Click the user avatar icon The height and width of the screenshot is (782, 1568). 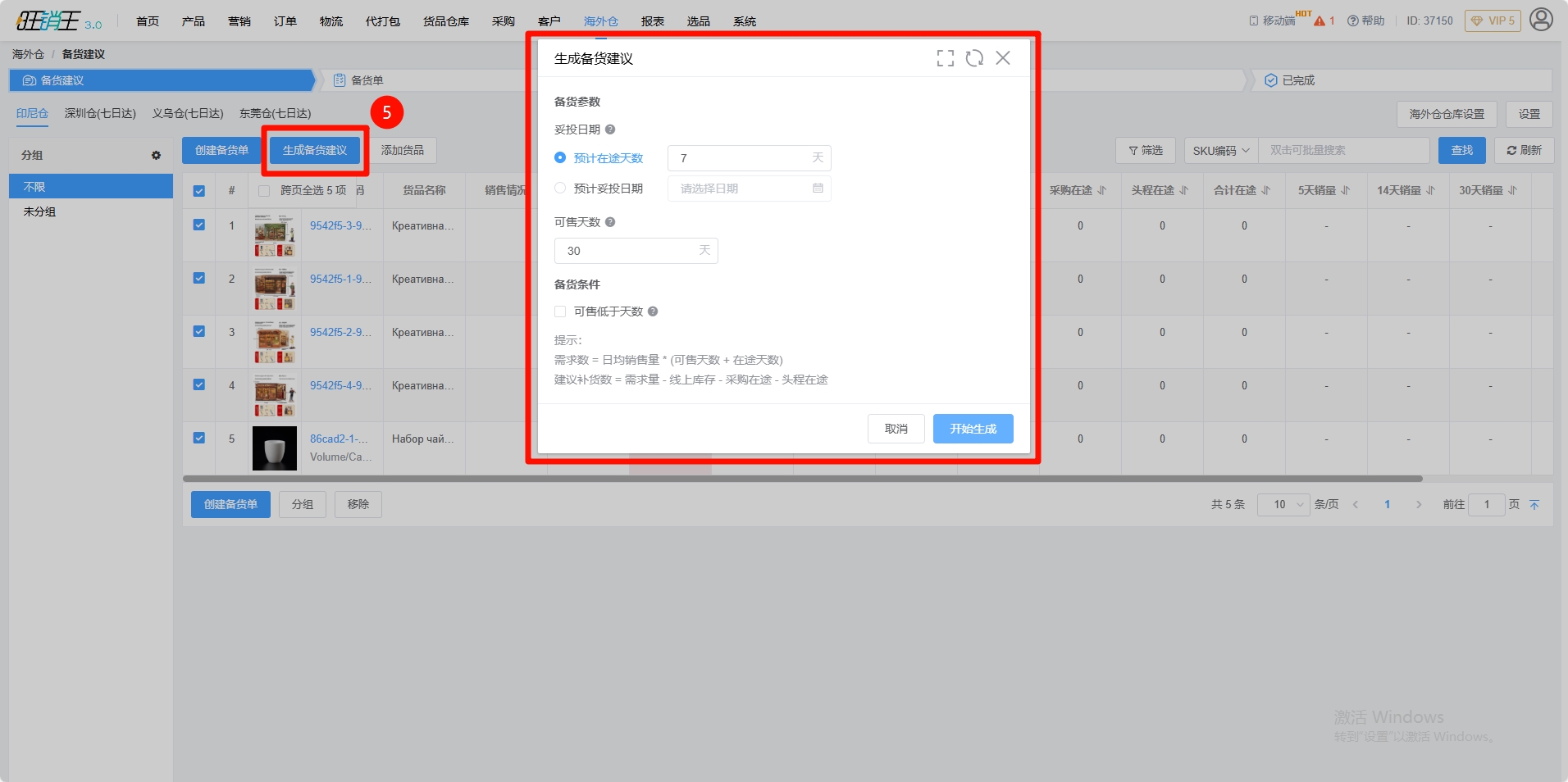coord(1541,20)
